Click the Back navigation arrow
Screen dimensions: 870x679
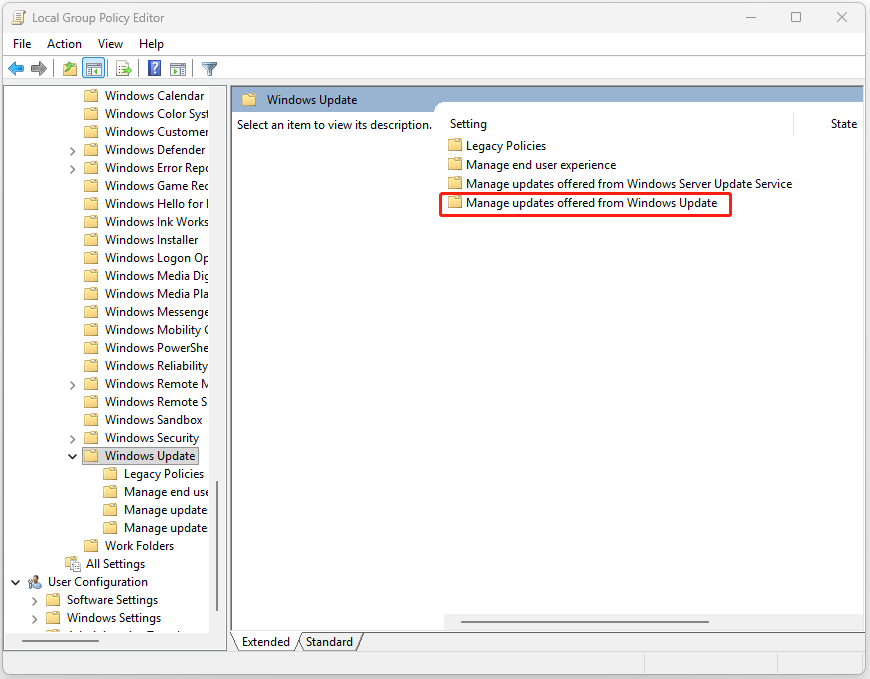(16, 68)
